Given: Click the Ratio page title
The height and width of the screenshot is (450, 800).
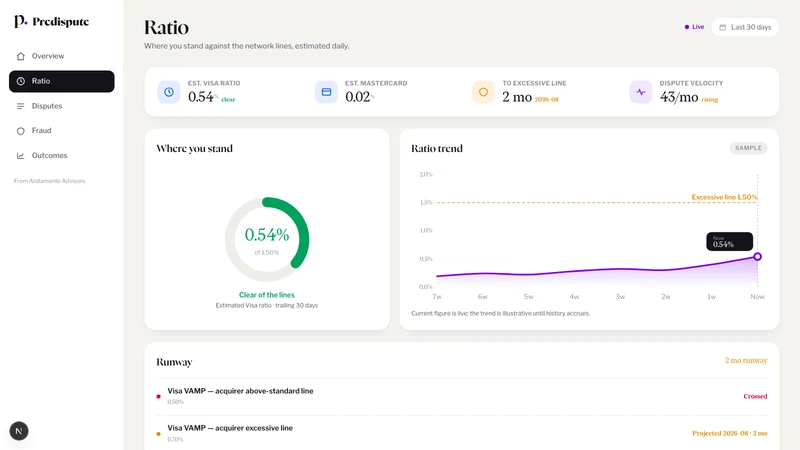Looking at the screenshot, I should (x=166, y=28).
